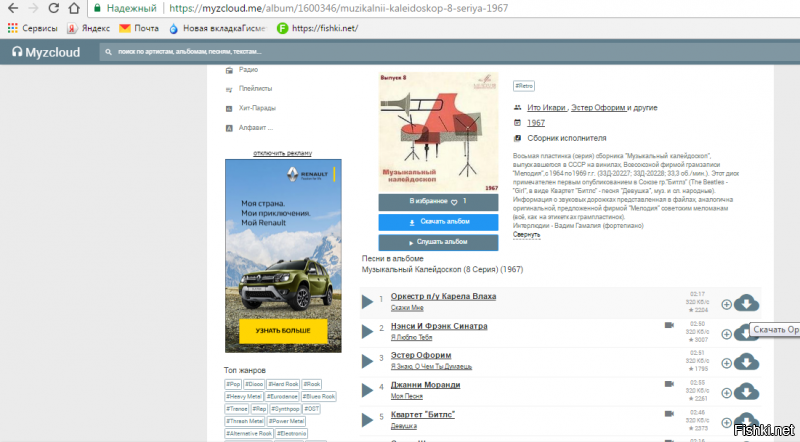The width and height of the screenshot is (800, 442).
Task: Open the Новая вкладка bookmark
Action: click(x=217, y=28)
